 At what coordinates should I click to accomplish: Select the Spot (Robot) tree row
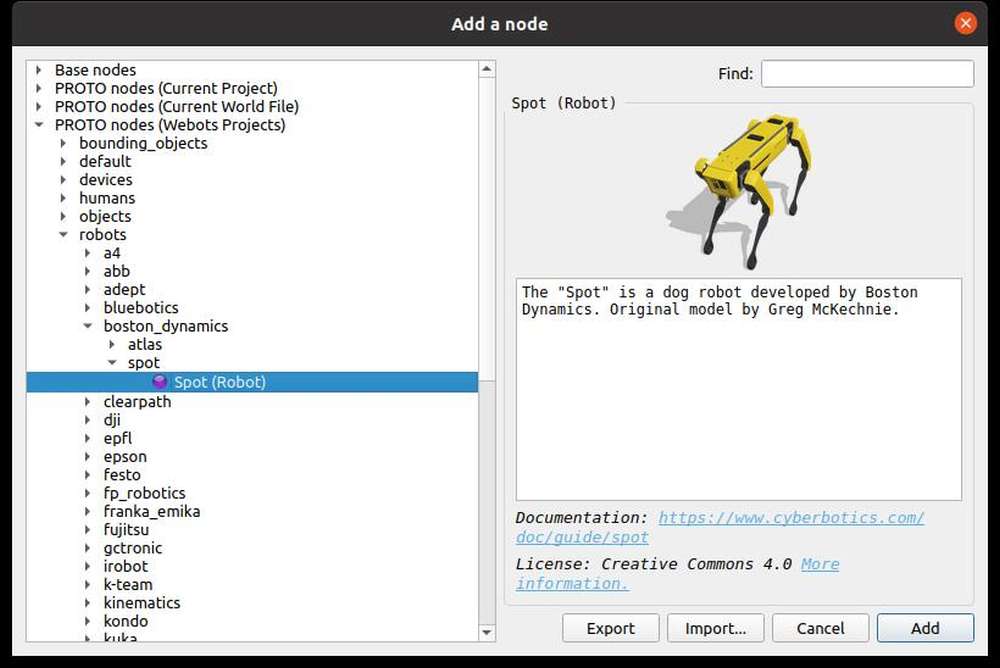coord(252,382)
